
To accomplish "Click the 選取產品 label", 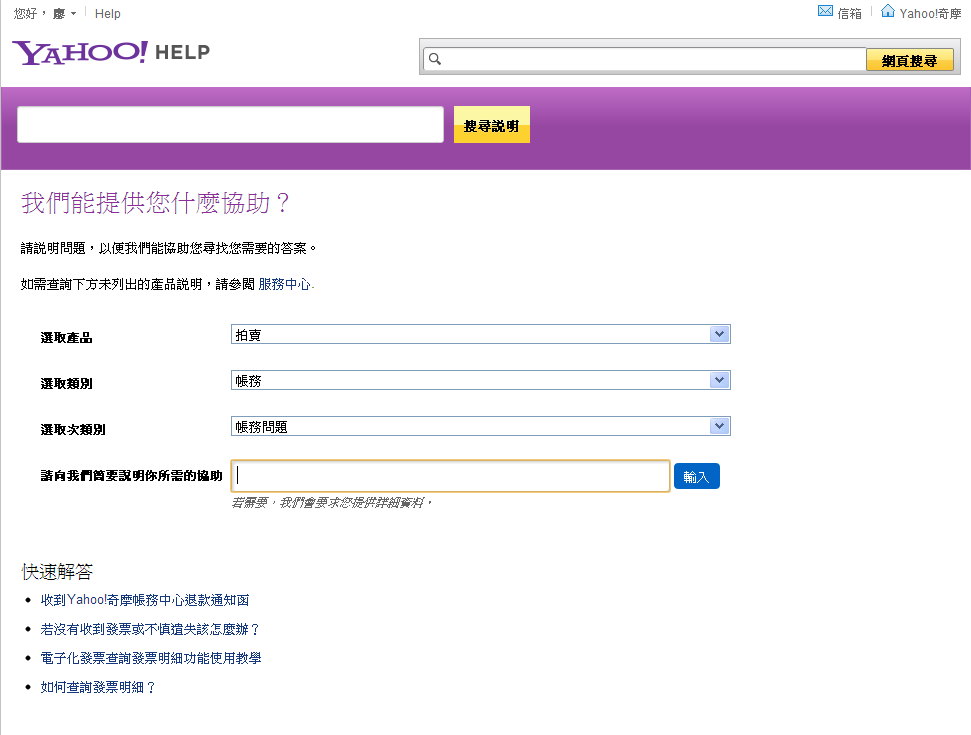I will coord(66,337).
